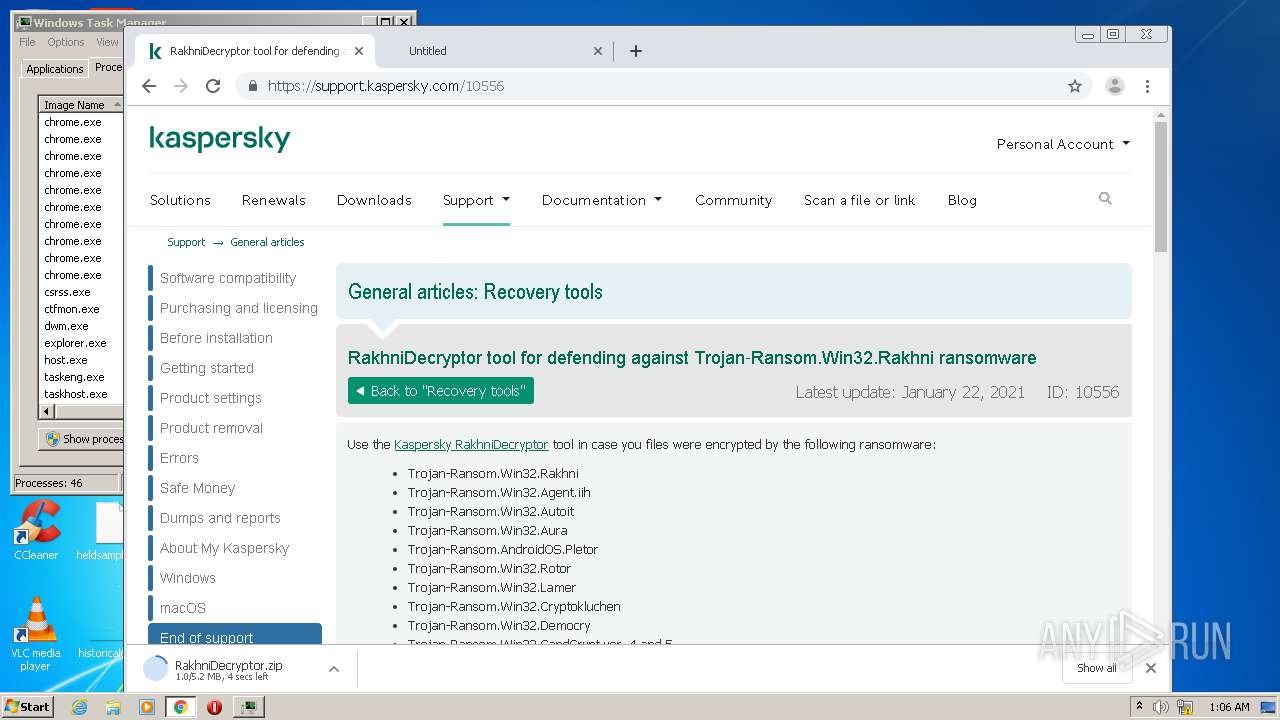Image resolution: width=1280 pixels, height=720 pixels.
Task: Open Task Manager Options menu
Action: 66,42
